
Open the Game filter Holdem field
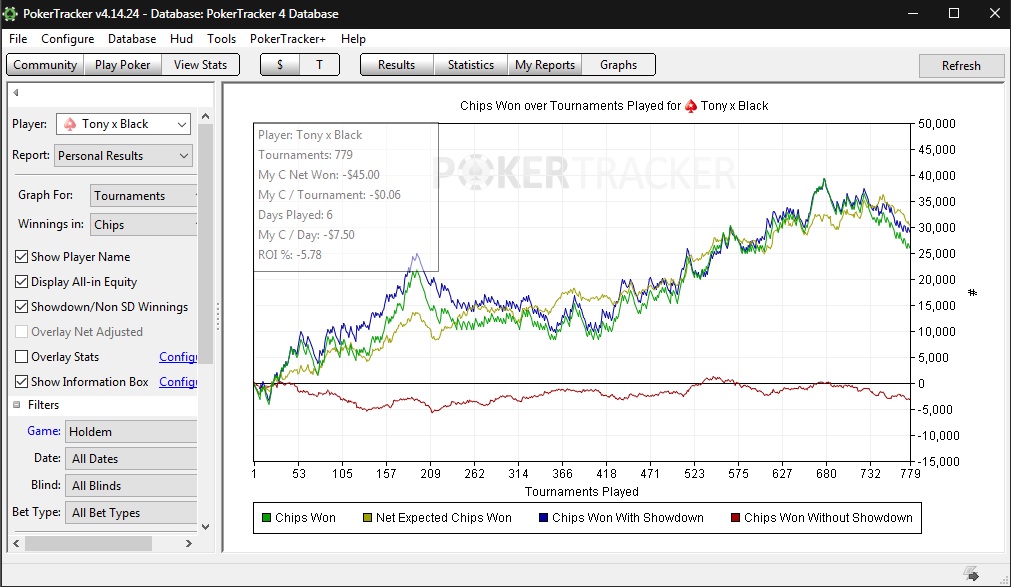(131, 432)
